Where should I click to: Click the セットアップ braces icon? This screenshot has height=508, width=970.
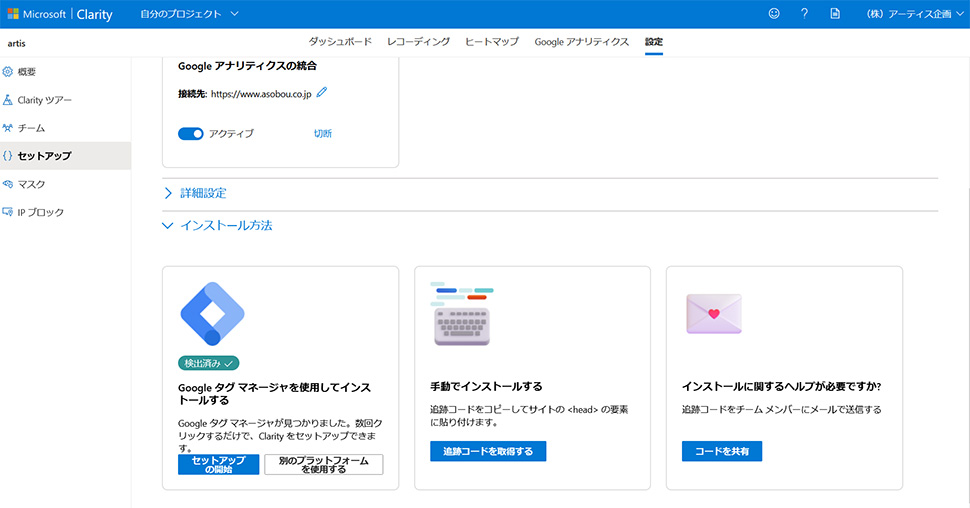7,156
